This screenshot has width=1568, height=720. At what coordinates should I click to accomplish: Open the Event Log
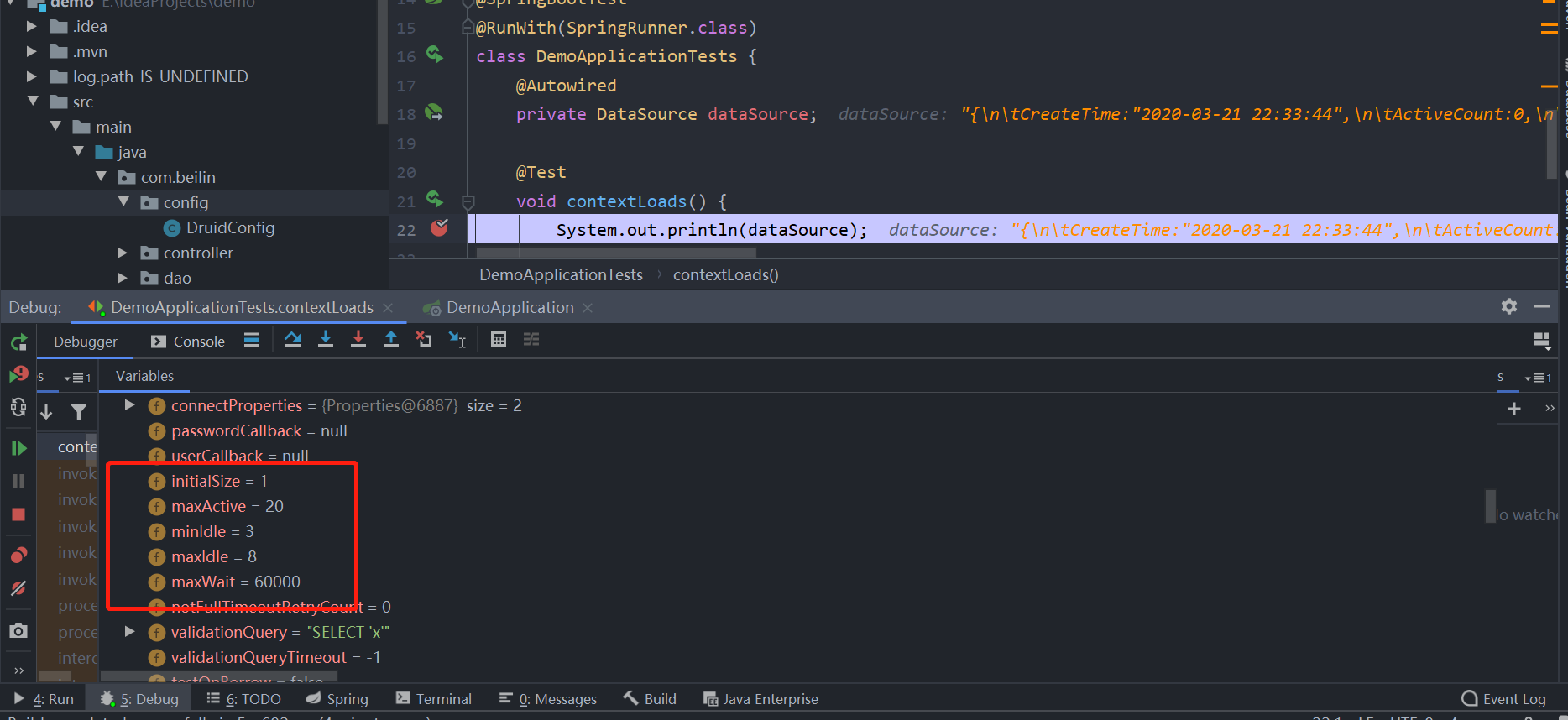[x=1503, y=698]
